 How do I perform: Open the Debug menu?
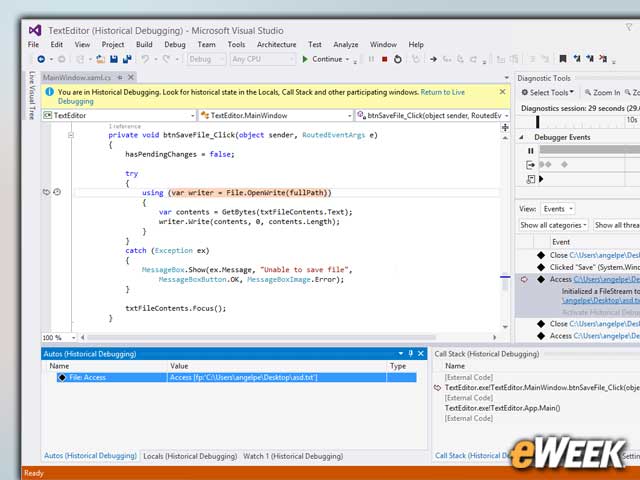click(x=175, y=44)
